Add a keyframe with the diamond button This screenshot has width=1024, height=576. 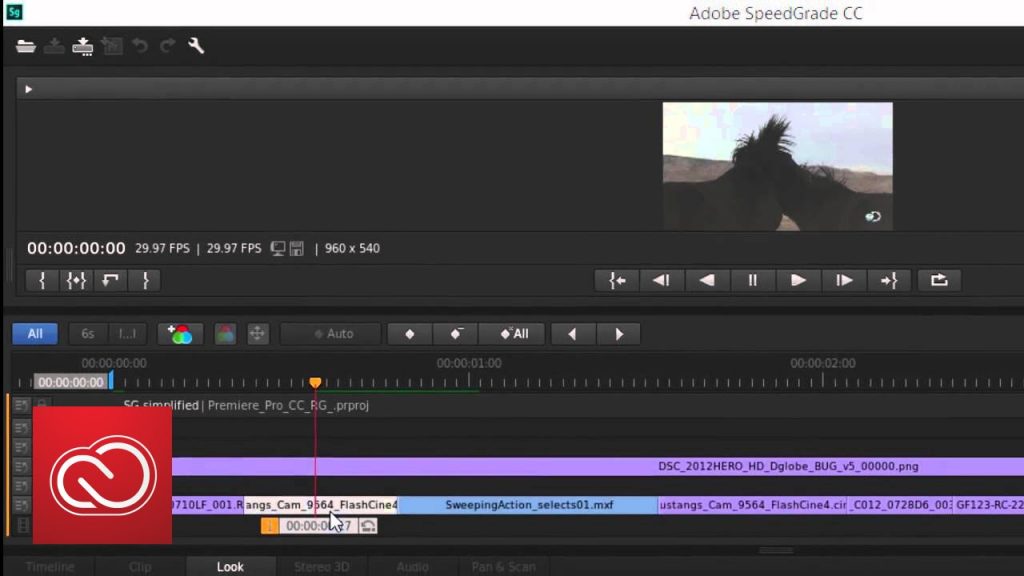(x=409, y=334)
